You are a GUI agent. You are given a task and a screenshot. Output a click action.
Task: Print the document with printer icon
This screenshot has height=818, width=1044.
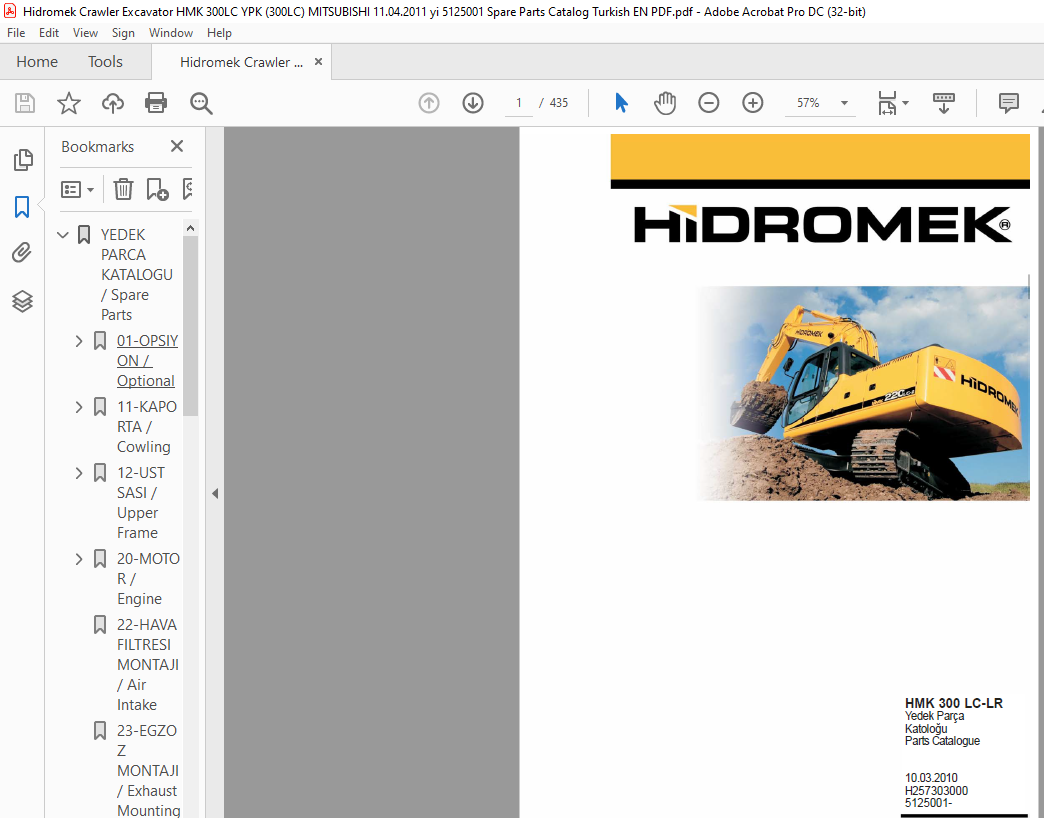click(x=156, y=103)
